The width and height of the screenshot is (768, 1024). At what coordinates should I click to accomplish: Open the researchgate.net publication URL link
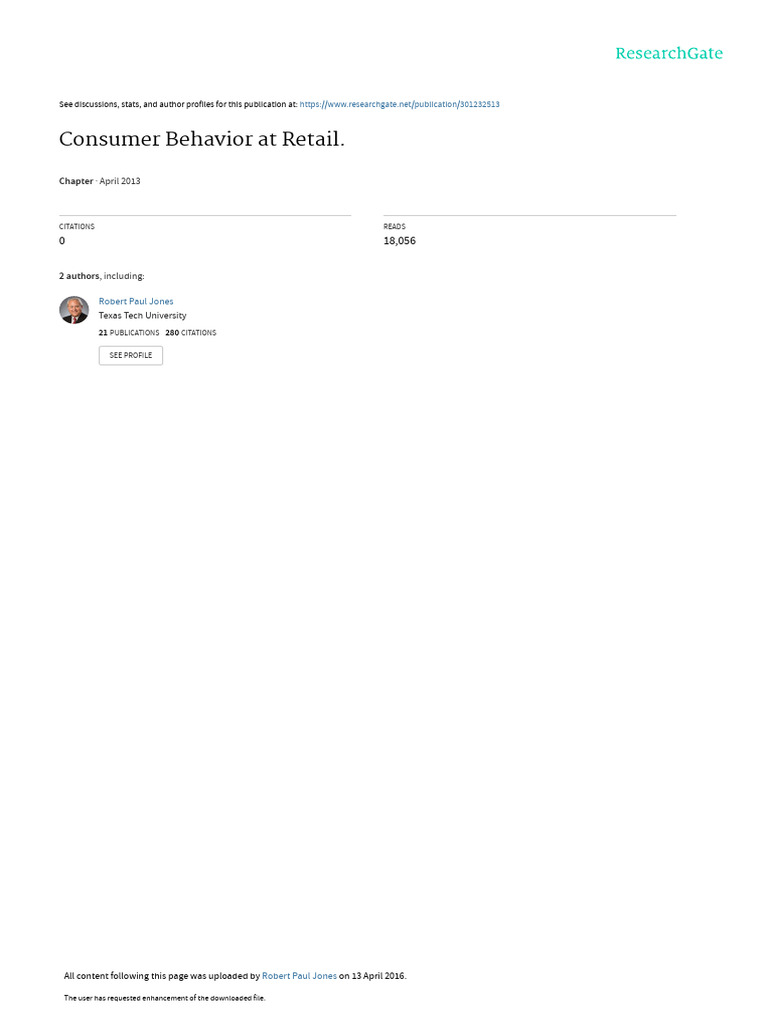point(399,104)
